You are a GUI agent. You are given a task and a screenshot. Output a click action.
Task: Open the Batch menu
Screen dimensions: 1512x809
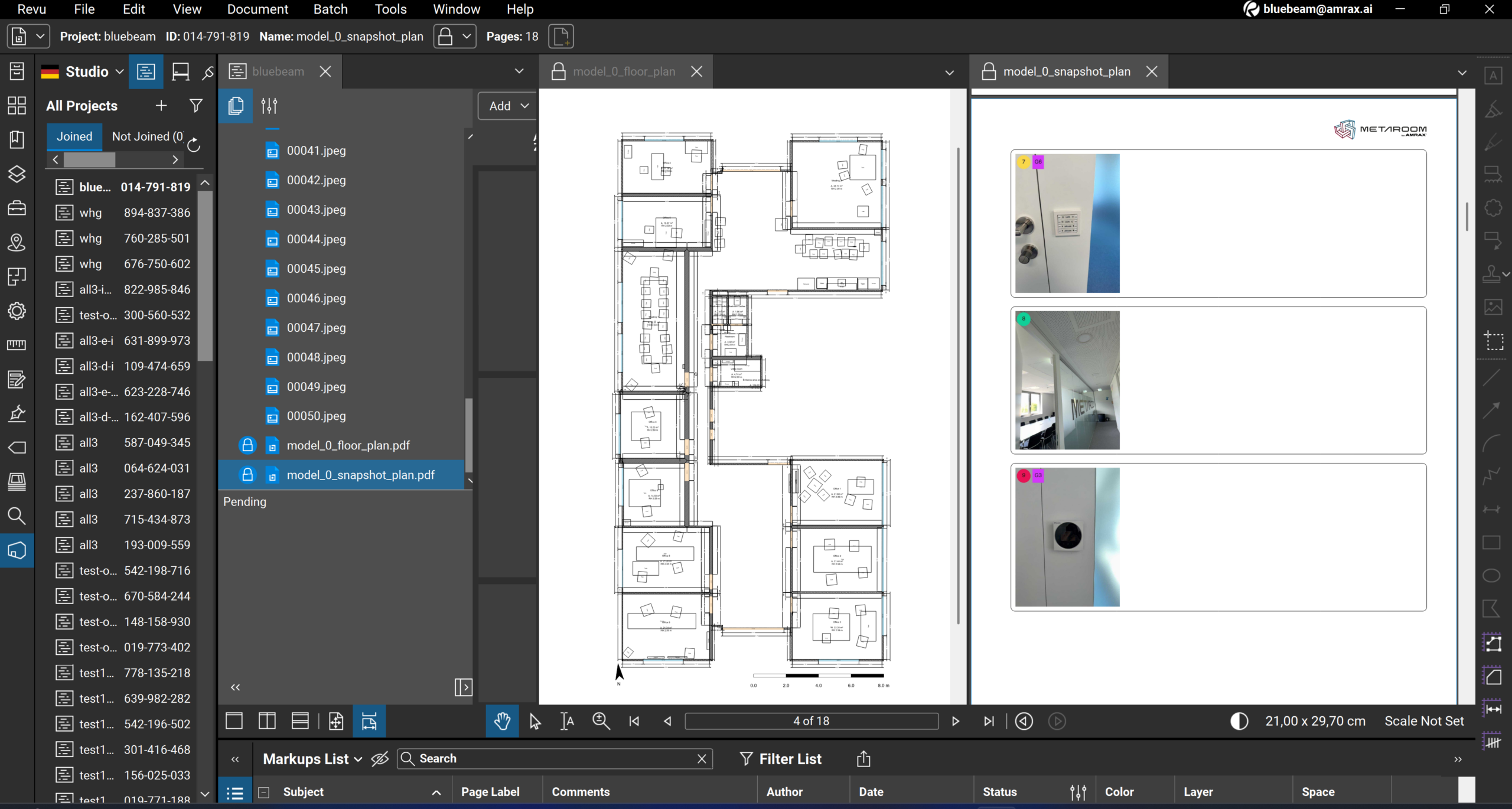pyautogui.click(x=330, y=9)
